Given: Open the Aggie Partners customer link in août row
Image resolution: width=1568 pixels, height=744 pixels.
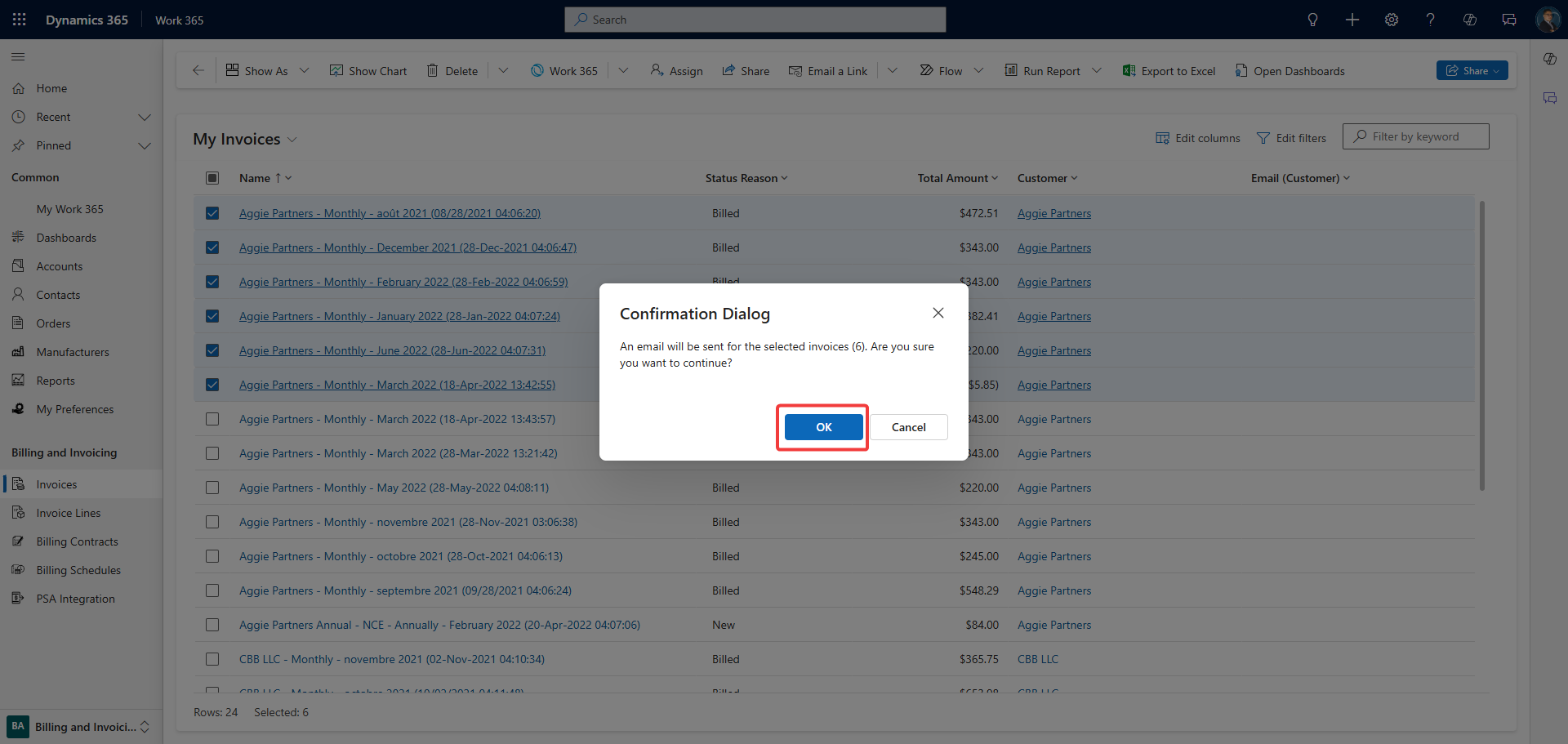Looking at the screenshot, I should click(1053, 213).
